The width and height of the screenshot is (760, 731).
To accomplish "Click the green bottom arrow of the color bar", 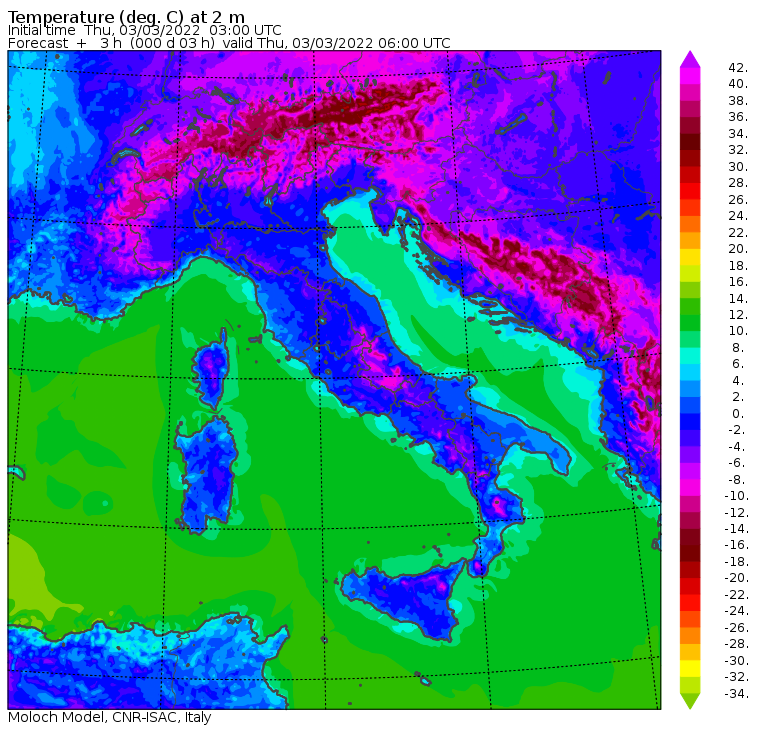I will 690,701.
